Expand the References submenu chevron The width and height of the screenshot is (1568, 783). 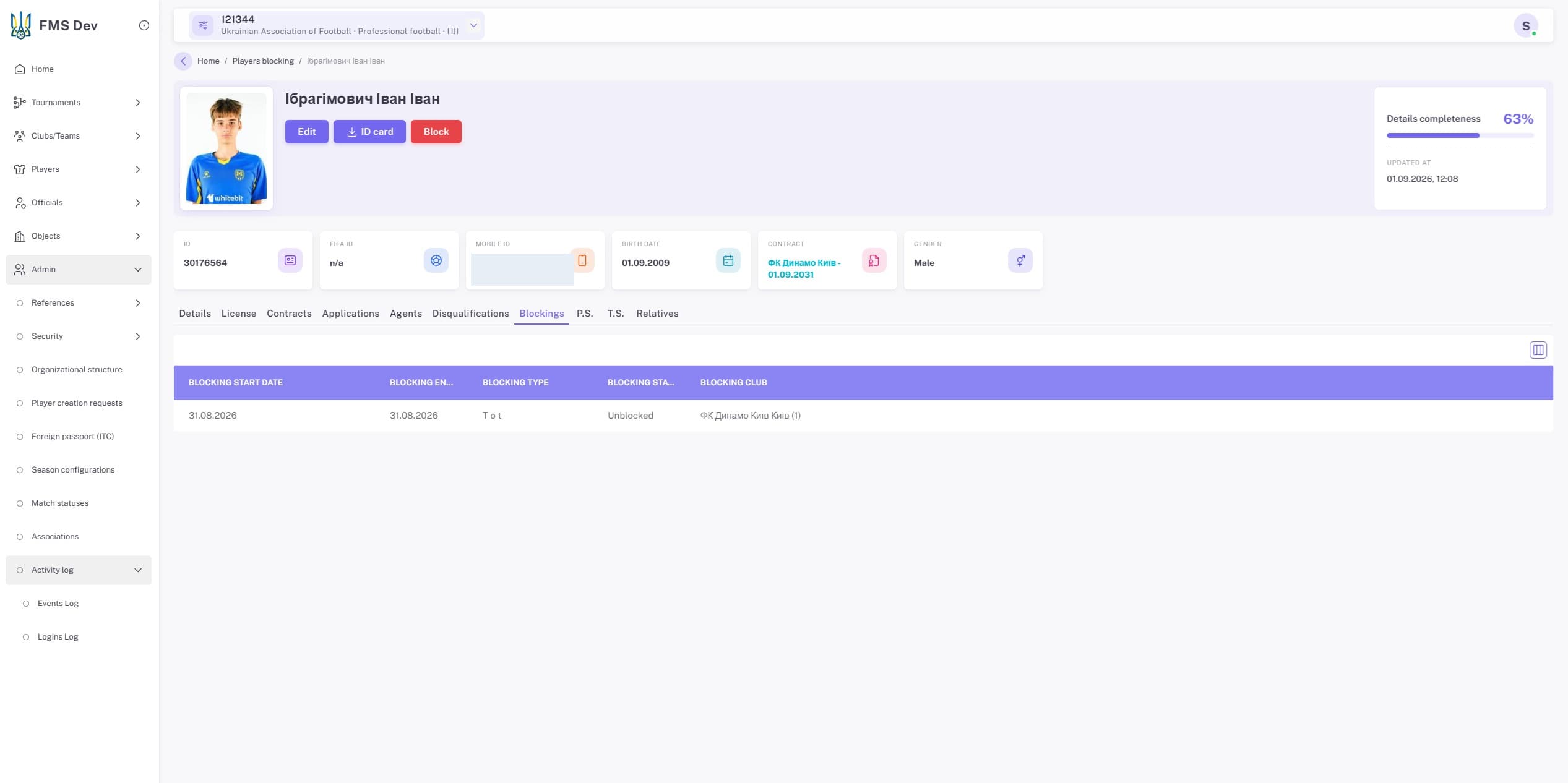click(x=138, y=303)
